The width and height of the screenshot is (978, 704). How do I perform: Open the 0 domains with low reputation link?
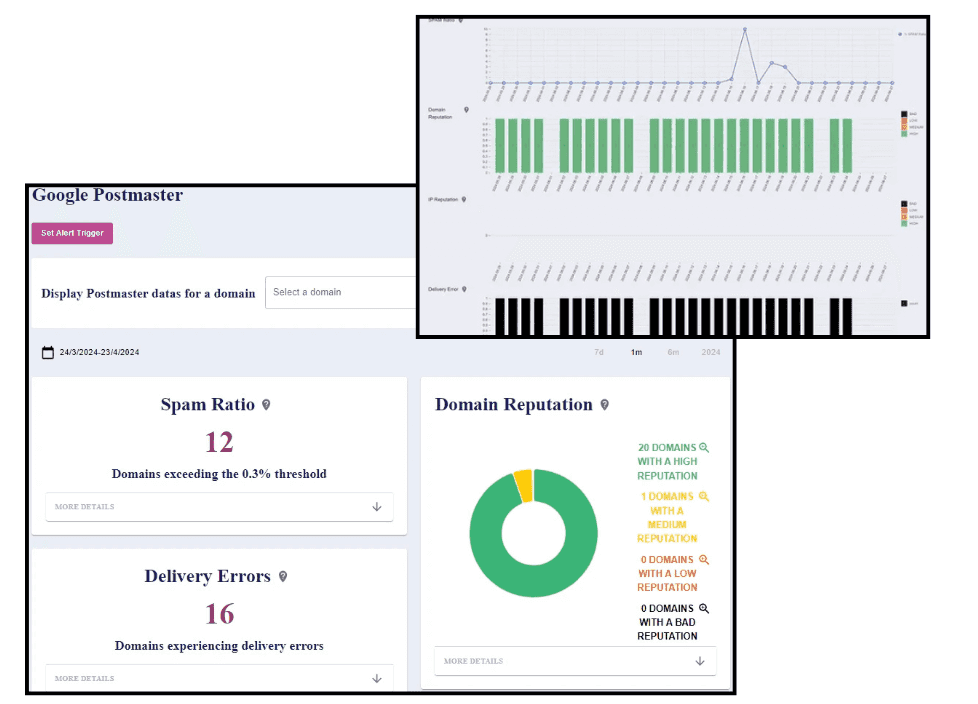click(667, 573)
